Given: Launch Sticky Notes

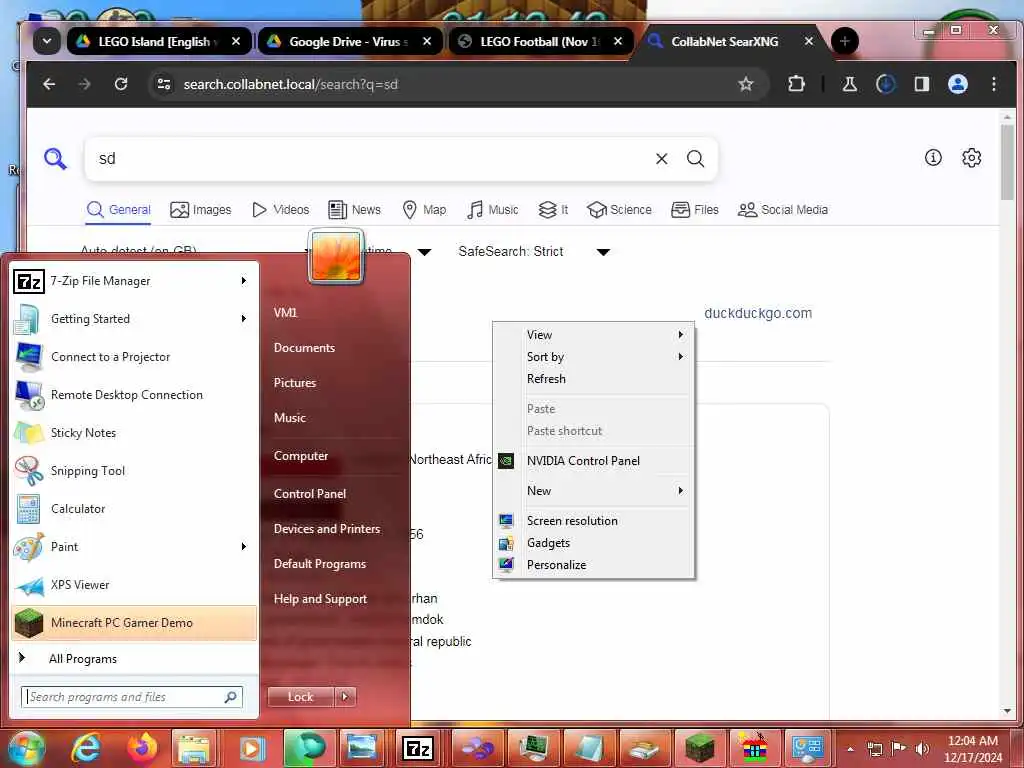Looking at the screenshot, I should pos(134,433).
